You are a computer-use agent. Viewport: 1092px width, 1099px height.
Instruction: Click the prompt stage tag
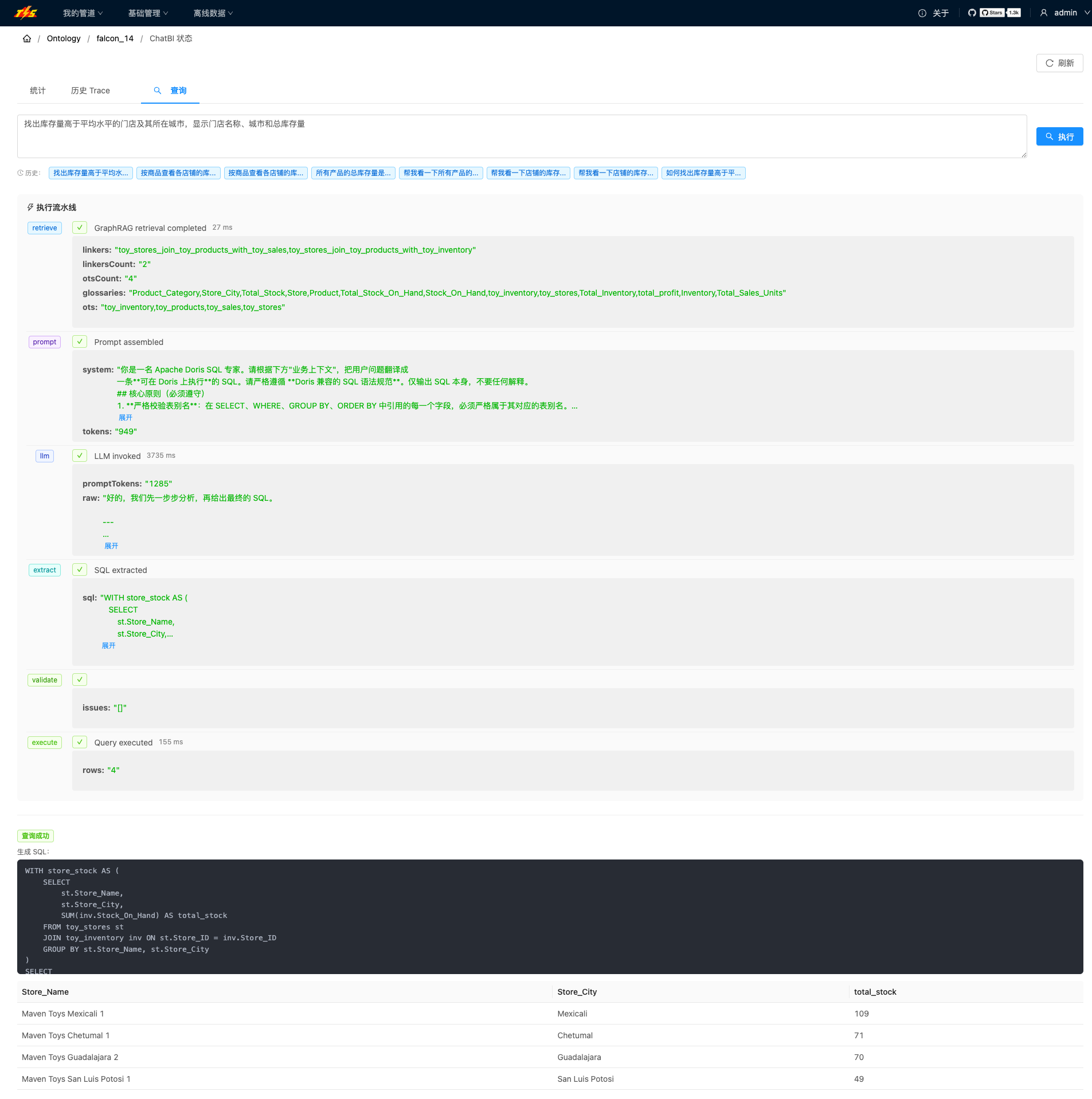click(45, 342)
